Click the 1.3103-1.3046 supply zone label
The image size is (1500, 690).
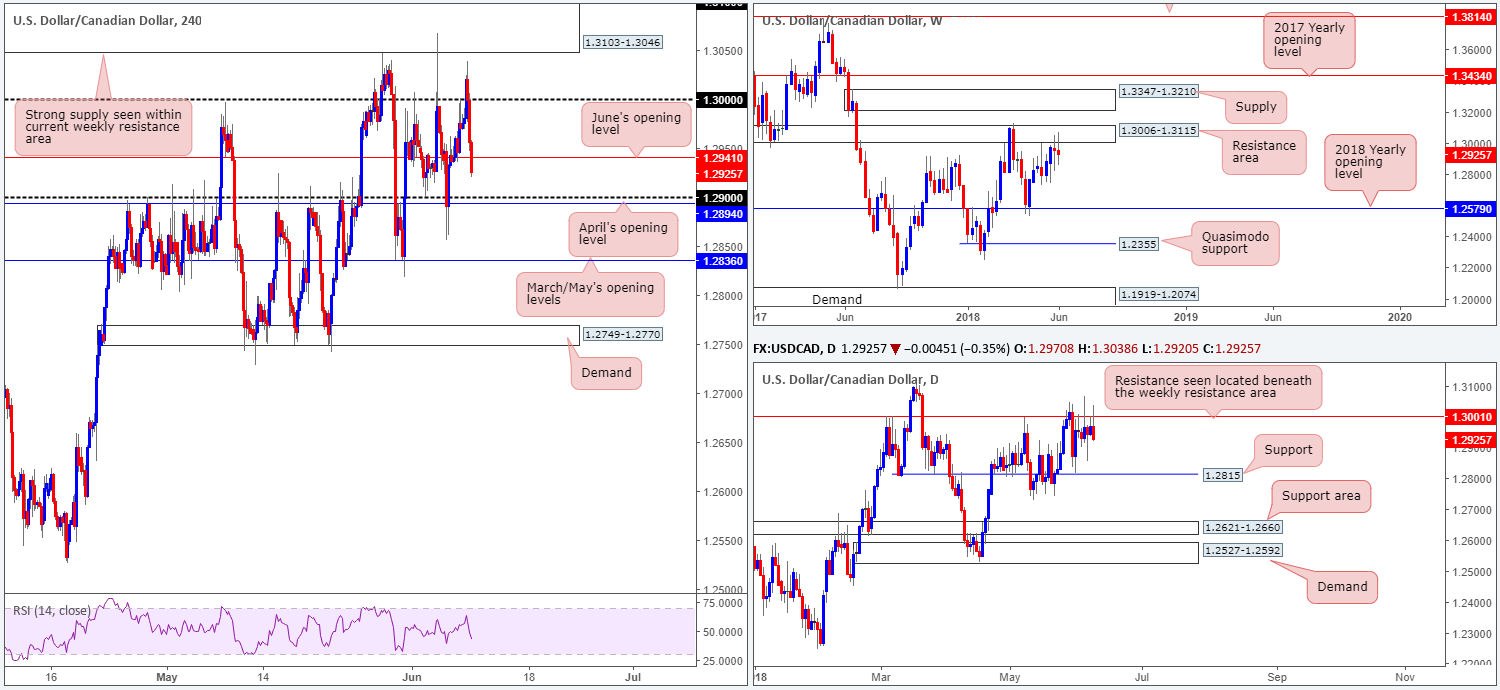click(622, 43)
